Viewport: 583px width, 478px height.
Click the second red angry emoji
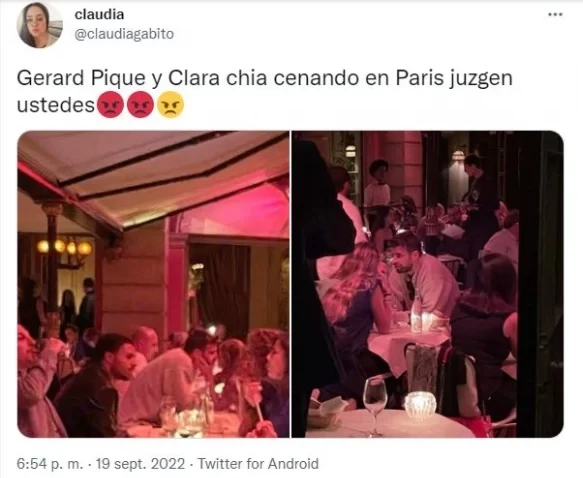click(140, 105)
